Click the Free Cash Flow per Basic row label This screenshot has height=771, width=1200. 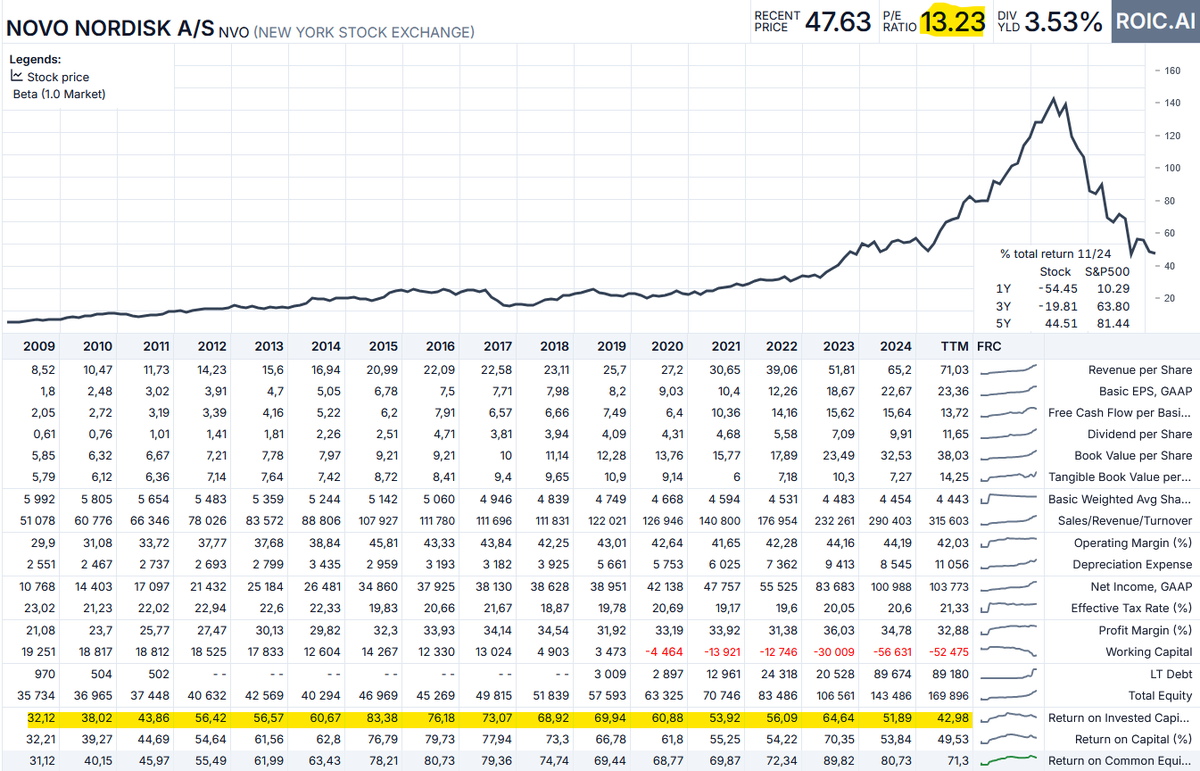coord(1120,413)
